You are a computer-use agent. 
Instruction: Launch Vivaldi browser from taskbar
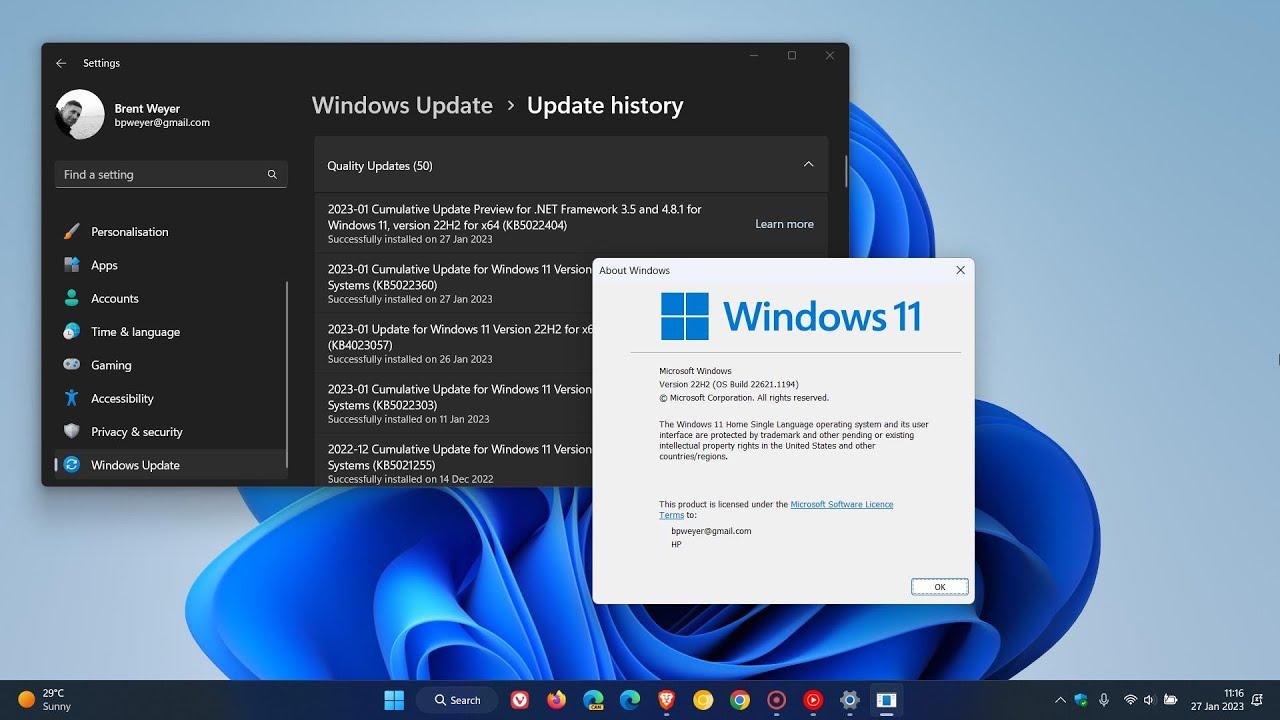click(x=520, y=700)
